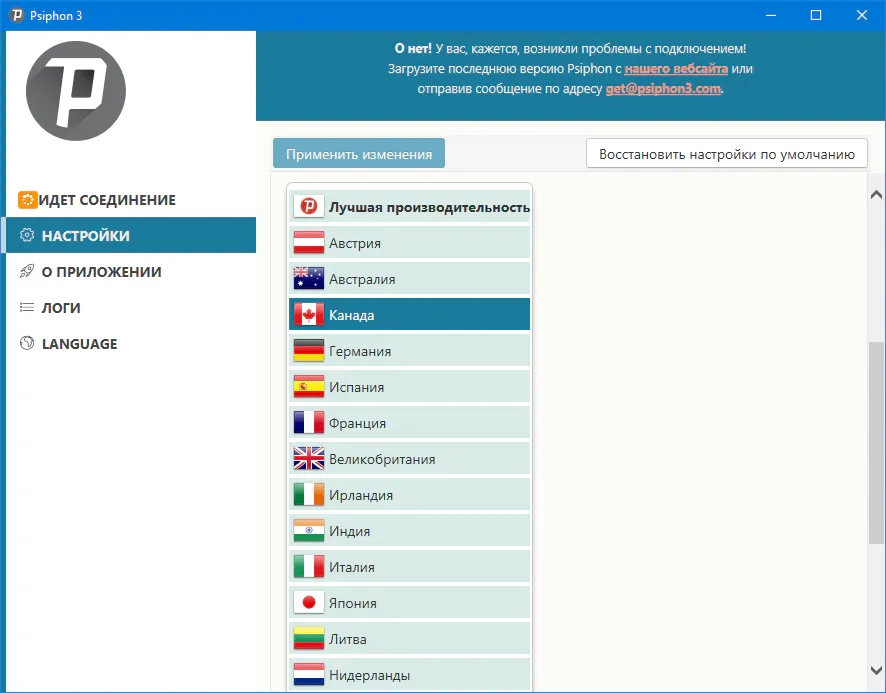Choose Индия from region list

[410, 531]
